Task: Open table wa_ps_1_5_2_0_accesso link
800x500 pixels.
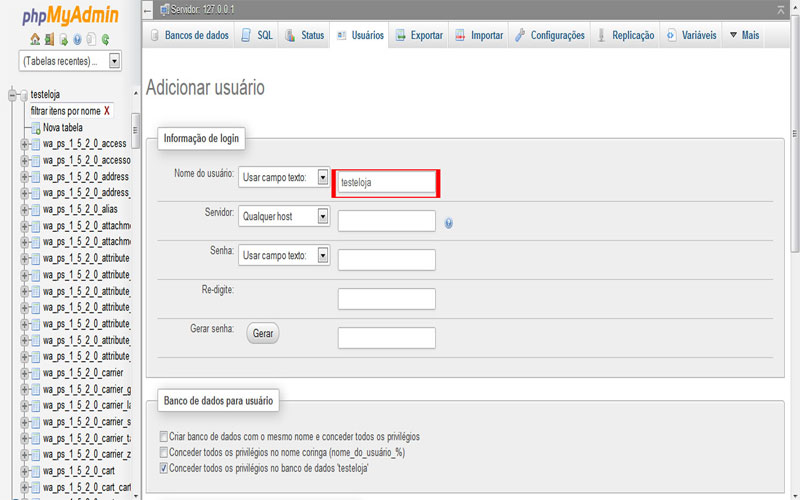Action: point(87,160)
